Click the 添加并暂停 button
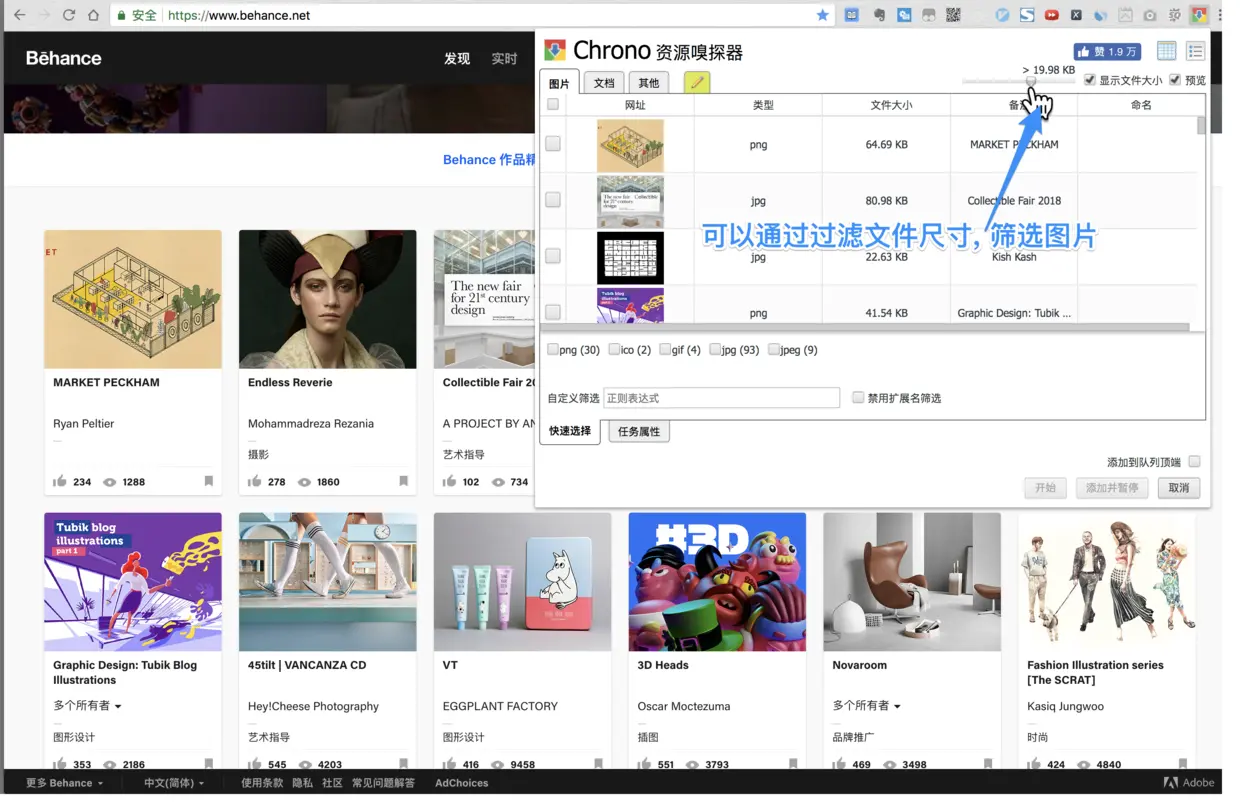This screenshot has height=812, width=1240. click(1111, 488)
